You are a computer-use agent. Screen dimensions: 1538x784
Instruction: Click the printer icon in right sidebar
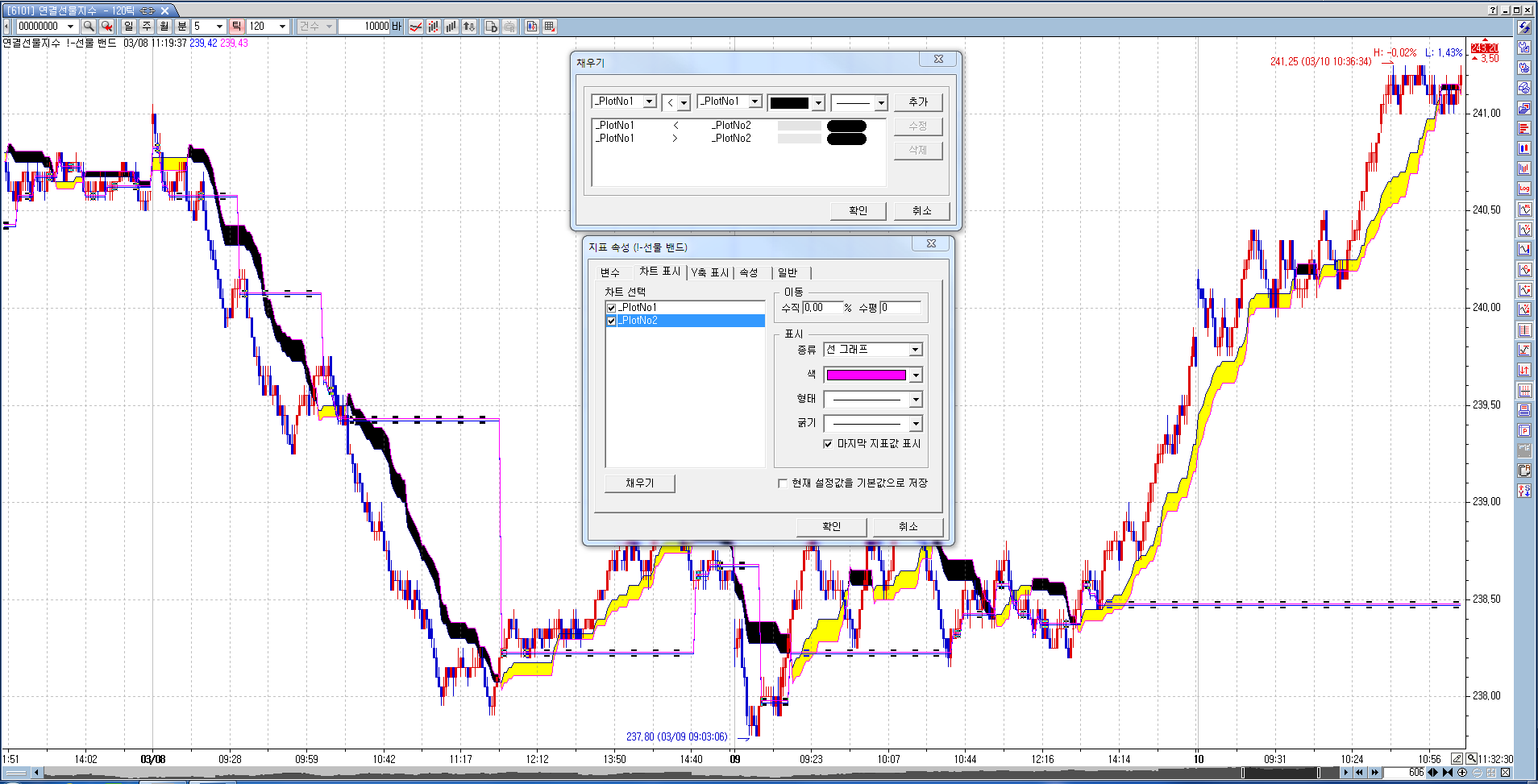(1523, 410)
